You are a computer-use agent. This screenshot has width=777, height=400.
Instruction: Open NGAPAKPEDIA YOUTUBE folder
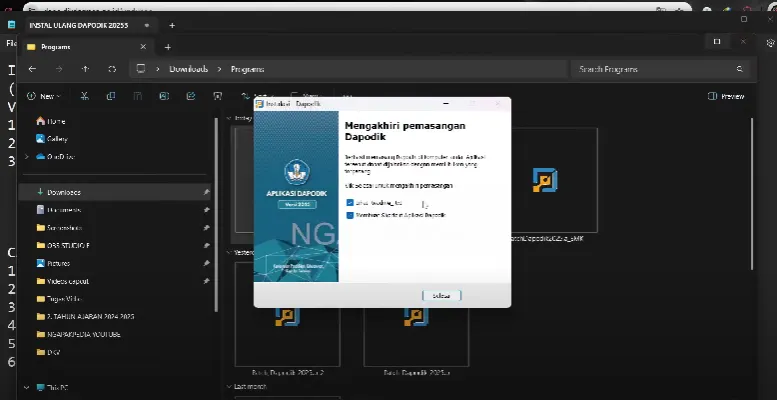click(78, 335)
